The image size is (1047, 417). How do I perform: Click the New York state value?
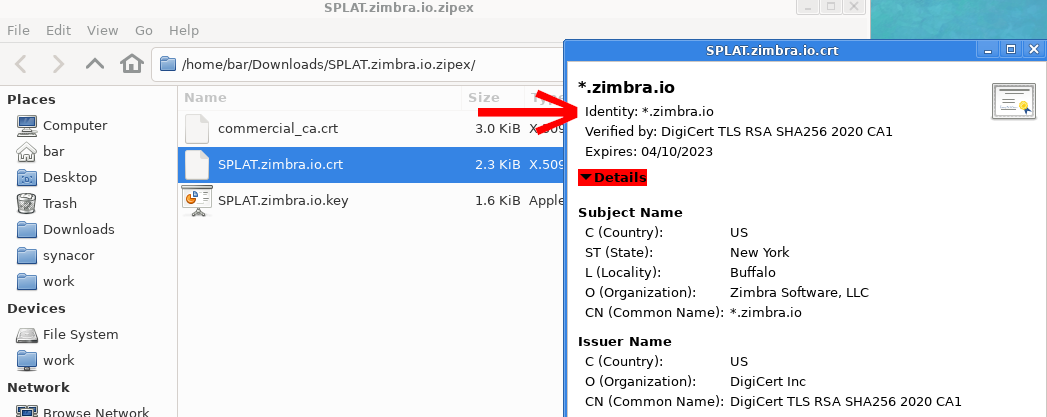click(759, 253)
